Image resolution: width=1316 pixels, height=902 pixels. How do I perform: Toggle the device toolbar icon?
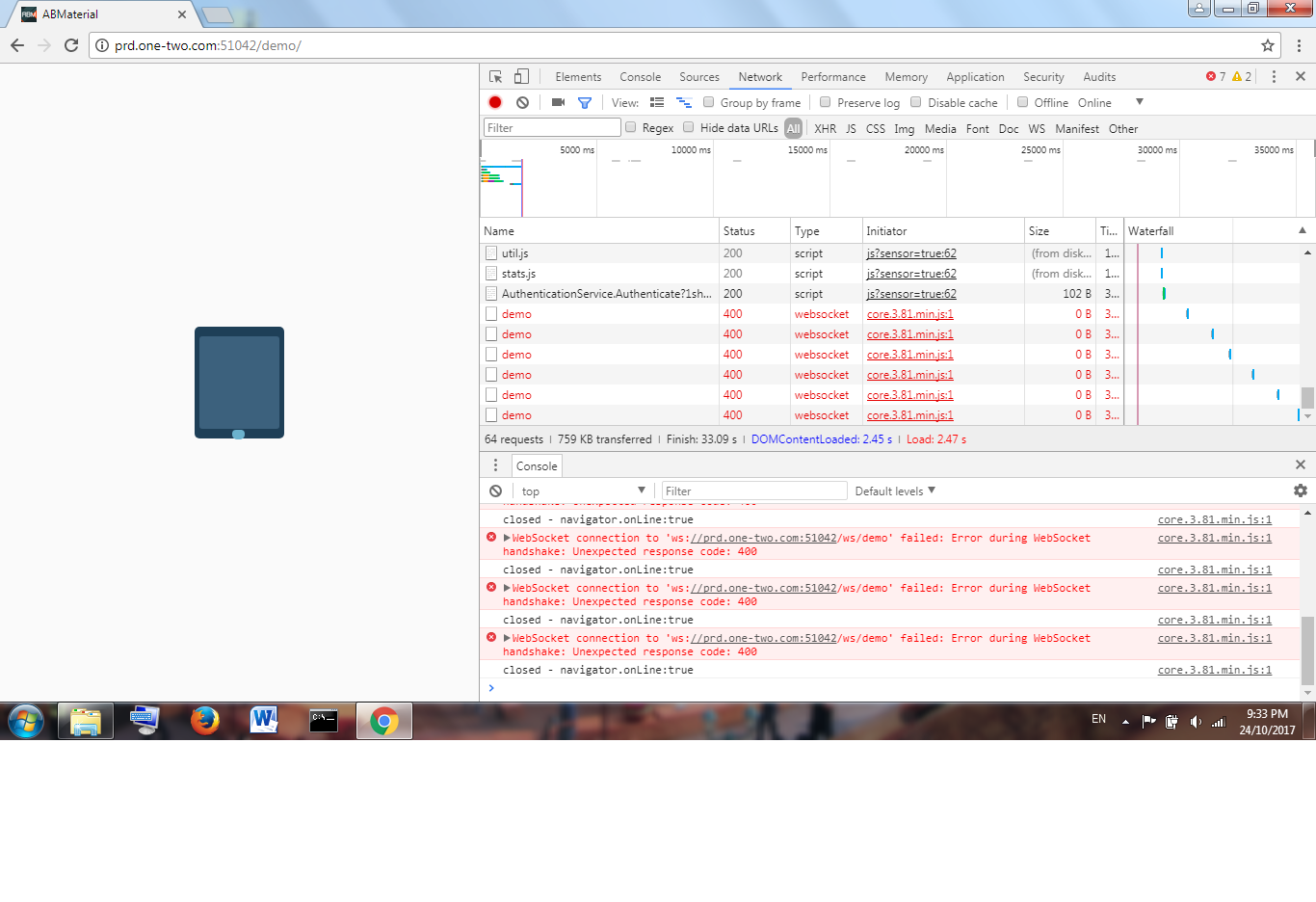[521, 77]
